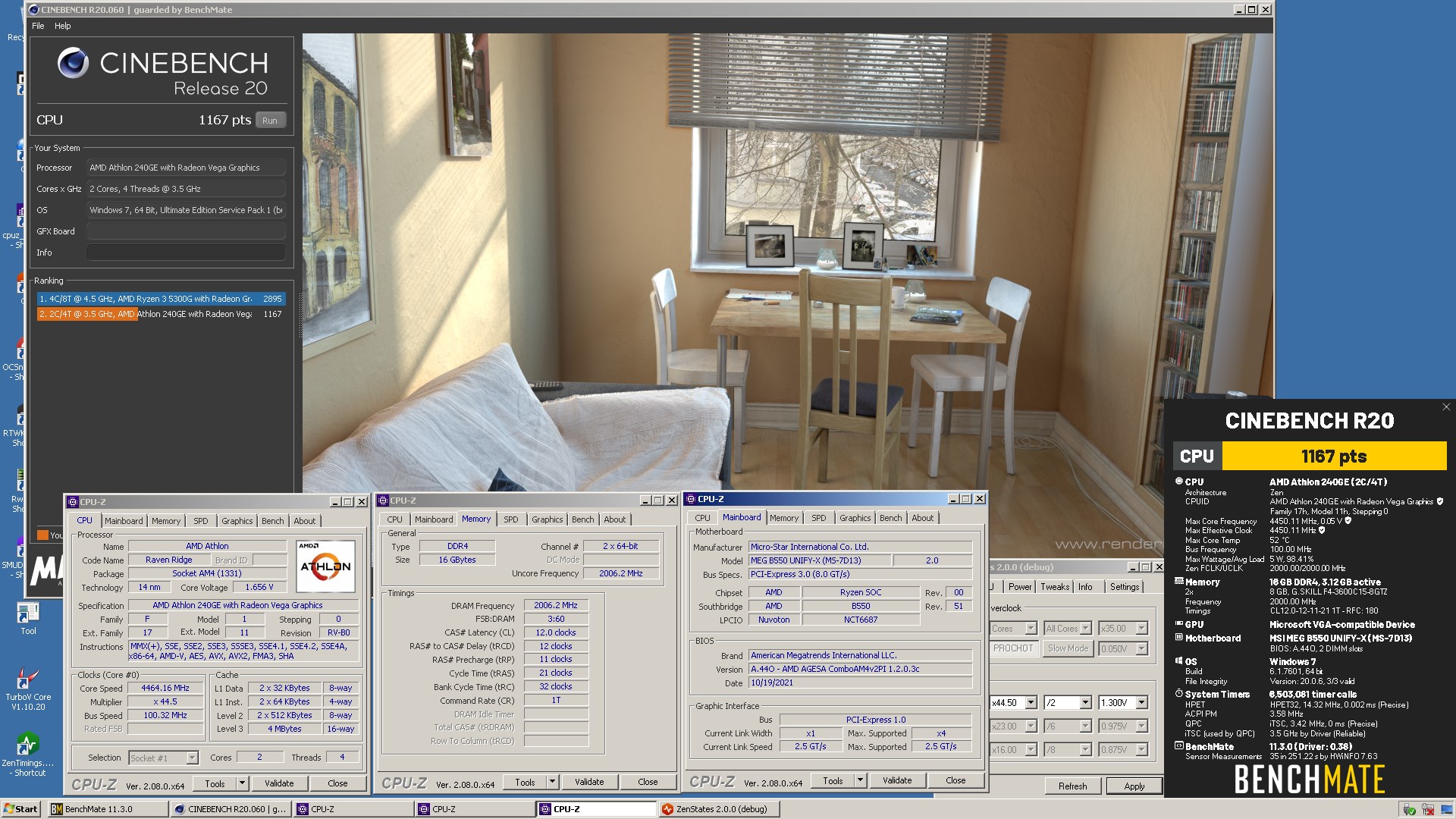Screen dimensions: 1456x819
Task: Switch to CPU tab in Mainboard CPU-Z window
Action: 703,518
